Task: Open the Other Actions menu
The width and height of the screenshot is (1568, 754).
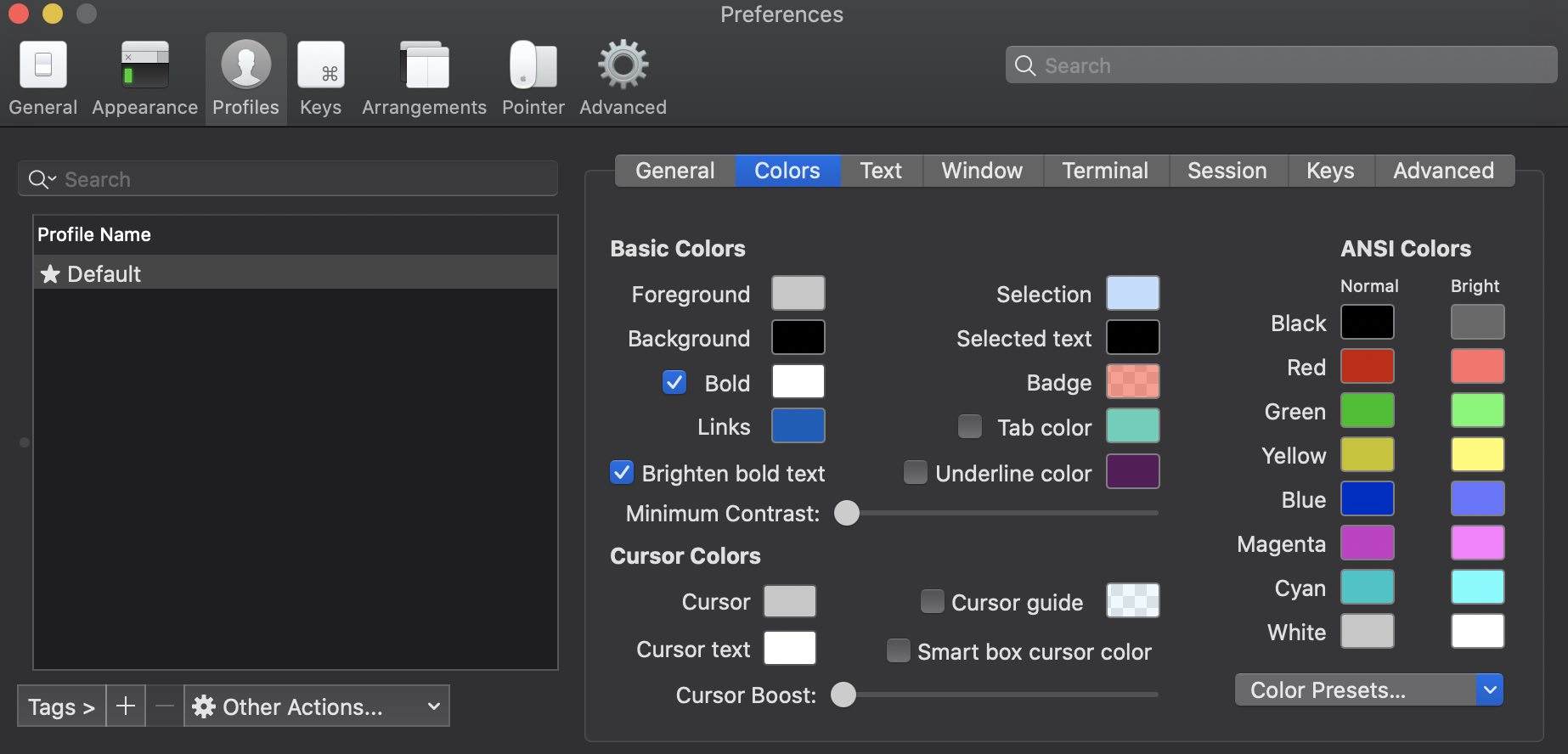Action: click(x=317, y=706)
